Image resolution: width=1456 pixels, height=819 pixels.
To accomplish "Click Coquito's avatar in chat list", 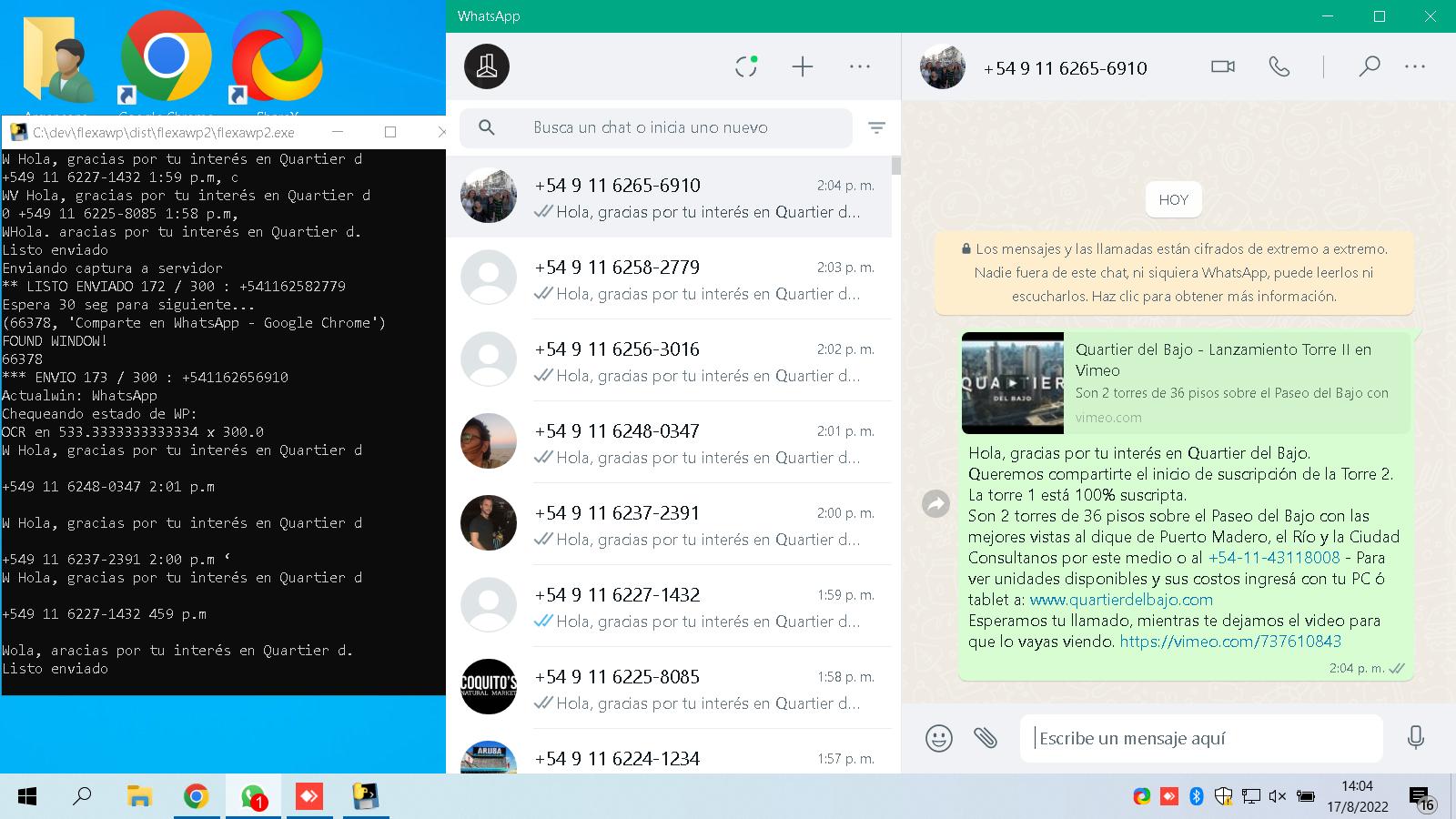I will [x=489, y=687].
